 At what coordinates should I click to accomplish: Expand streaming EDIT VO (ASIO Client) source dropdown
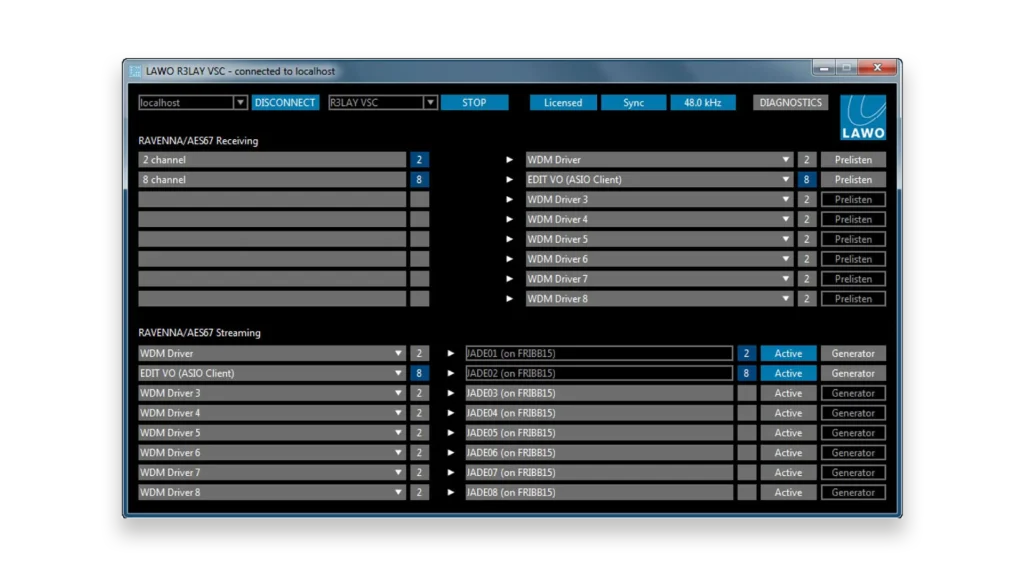click(398, 374)
